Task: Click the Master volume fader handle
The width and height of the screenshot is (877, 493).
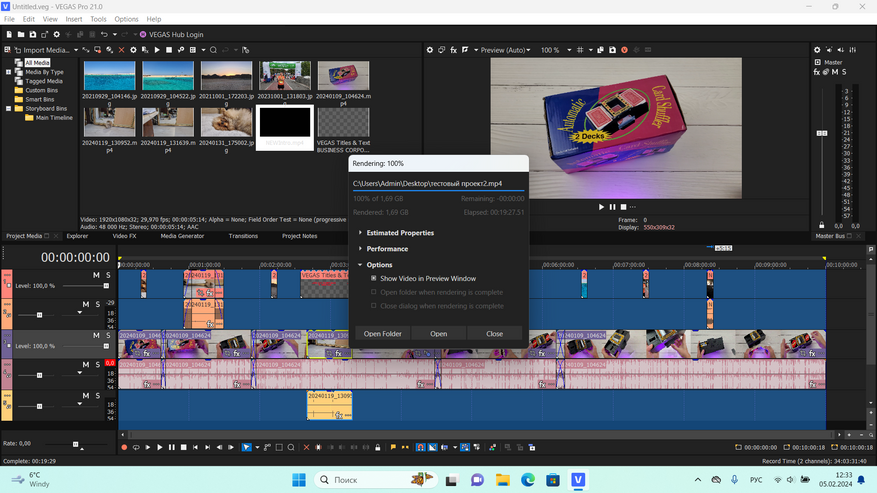Action: (823, 133)
